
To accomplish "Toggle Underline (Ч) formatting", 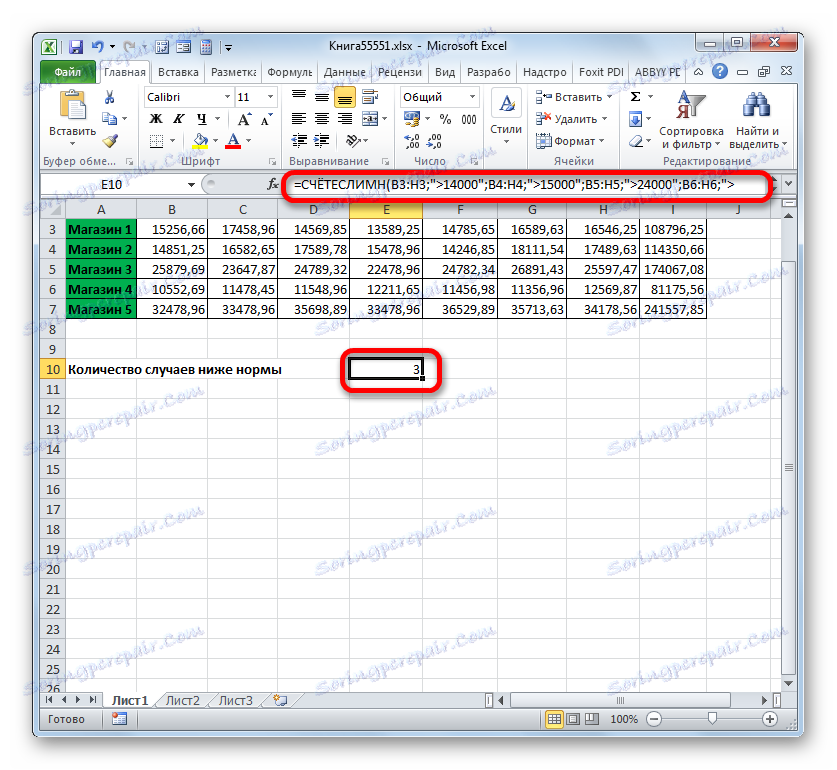I will [x=201, y=119].
